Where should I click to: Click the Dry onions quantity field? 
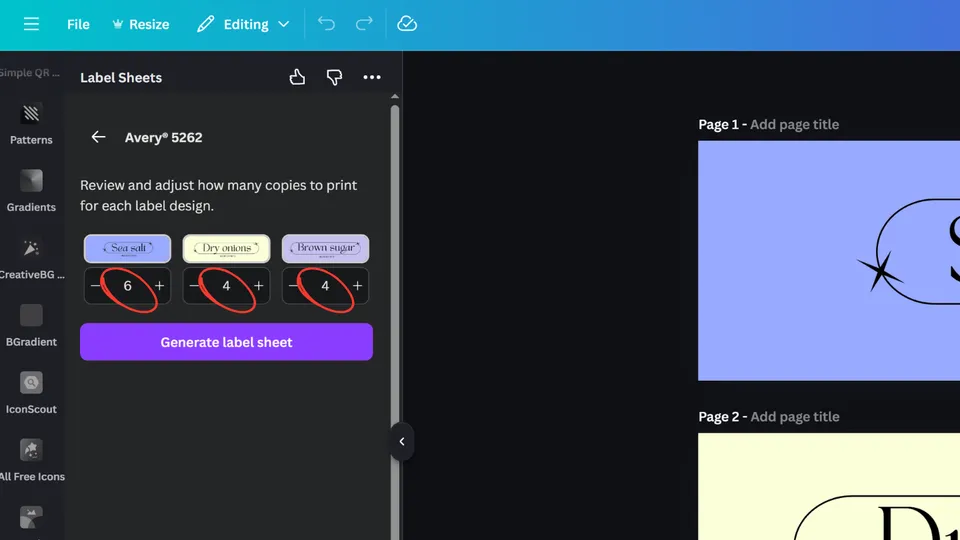[x=227, y=286]
